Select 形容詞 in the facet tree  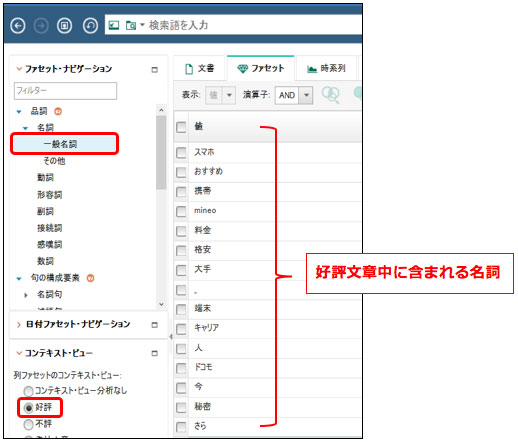[50, 194]
